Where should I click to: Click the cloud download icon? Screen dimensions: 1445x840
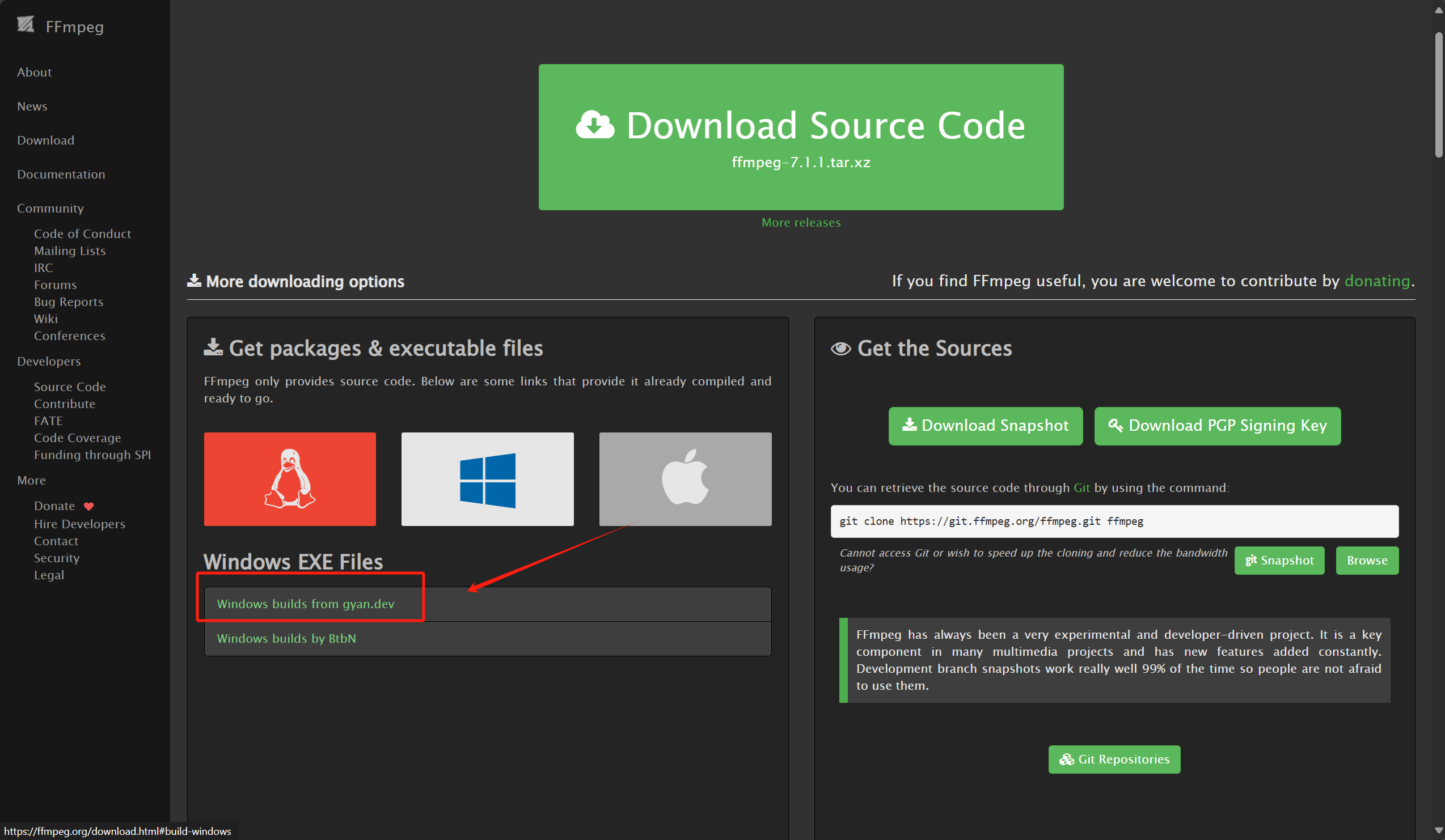click(595, 124)
